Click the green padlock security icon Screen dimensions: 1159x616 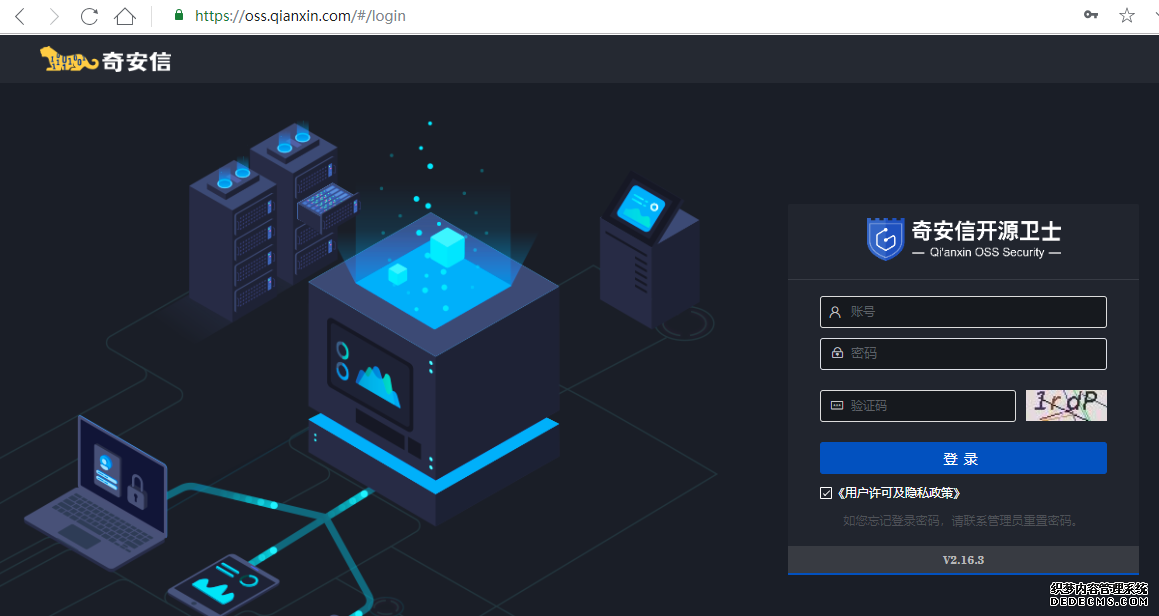click(x=179, y=15)
